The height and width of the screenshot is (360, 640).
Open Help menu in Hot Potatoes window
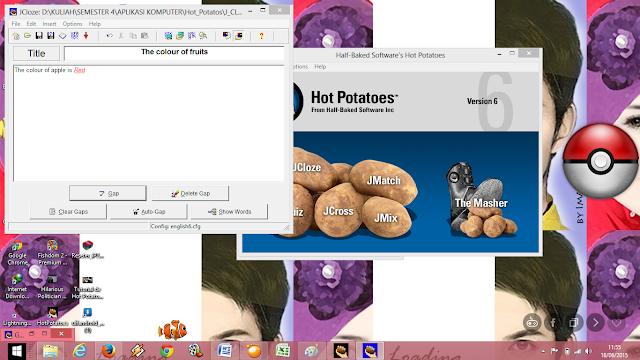(320, 67)
